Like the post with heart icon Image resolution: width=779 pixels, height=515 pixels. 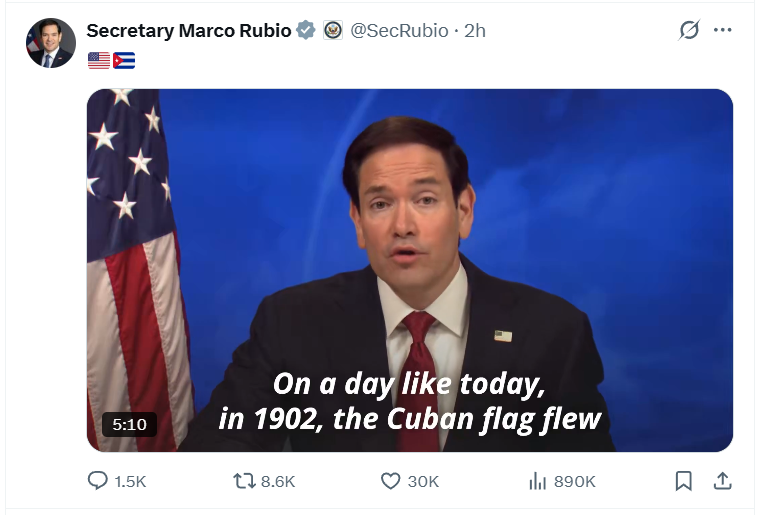pyautogui.click(x=390, y=481)
